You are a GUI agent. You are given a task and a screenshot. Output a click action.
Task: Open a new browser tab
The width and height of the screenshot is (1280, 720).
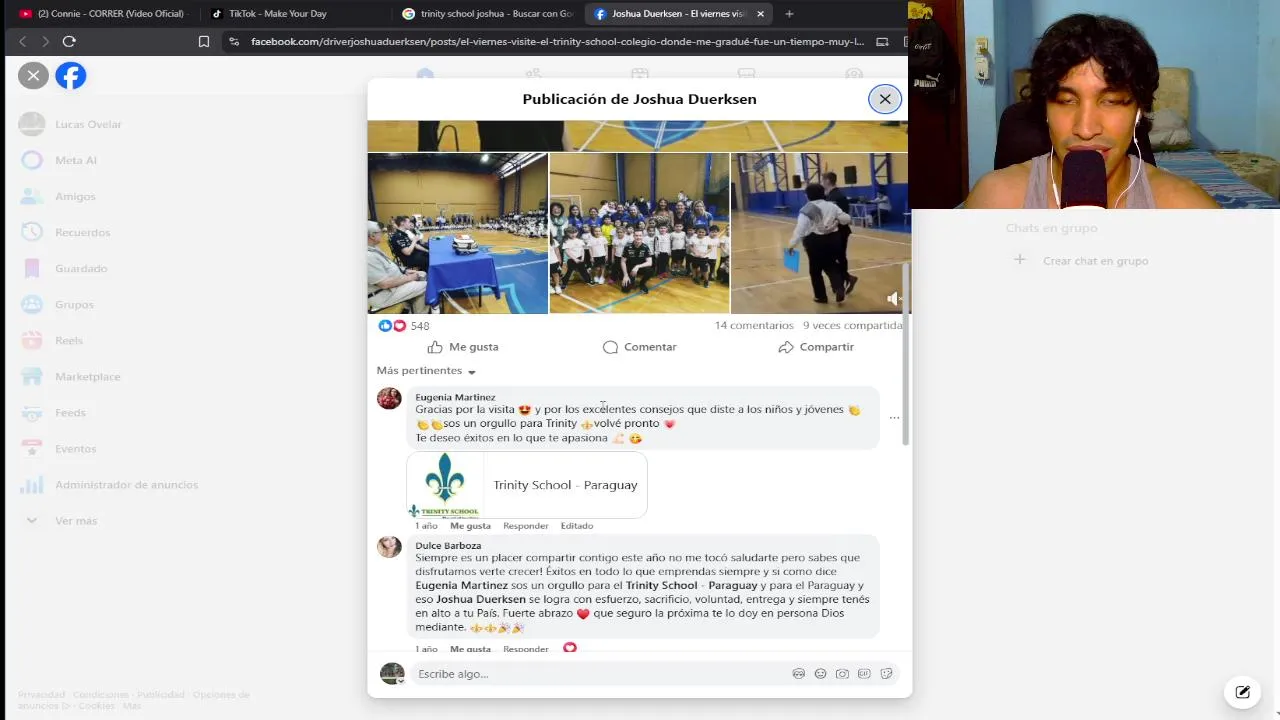[789, 14]
